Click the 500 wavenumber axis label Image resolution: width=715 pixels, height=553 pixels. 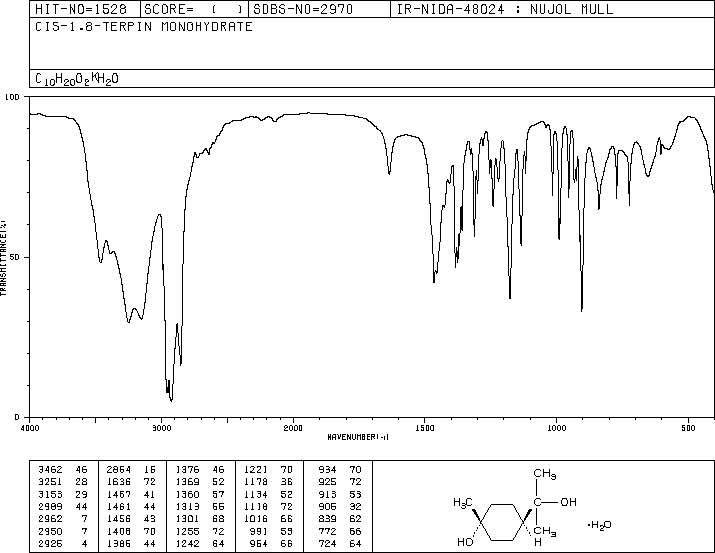pos(688,428)
